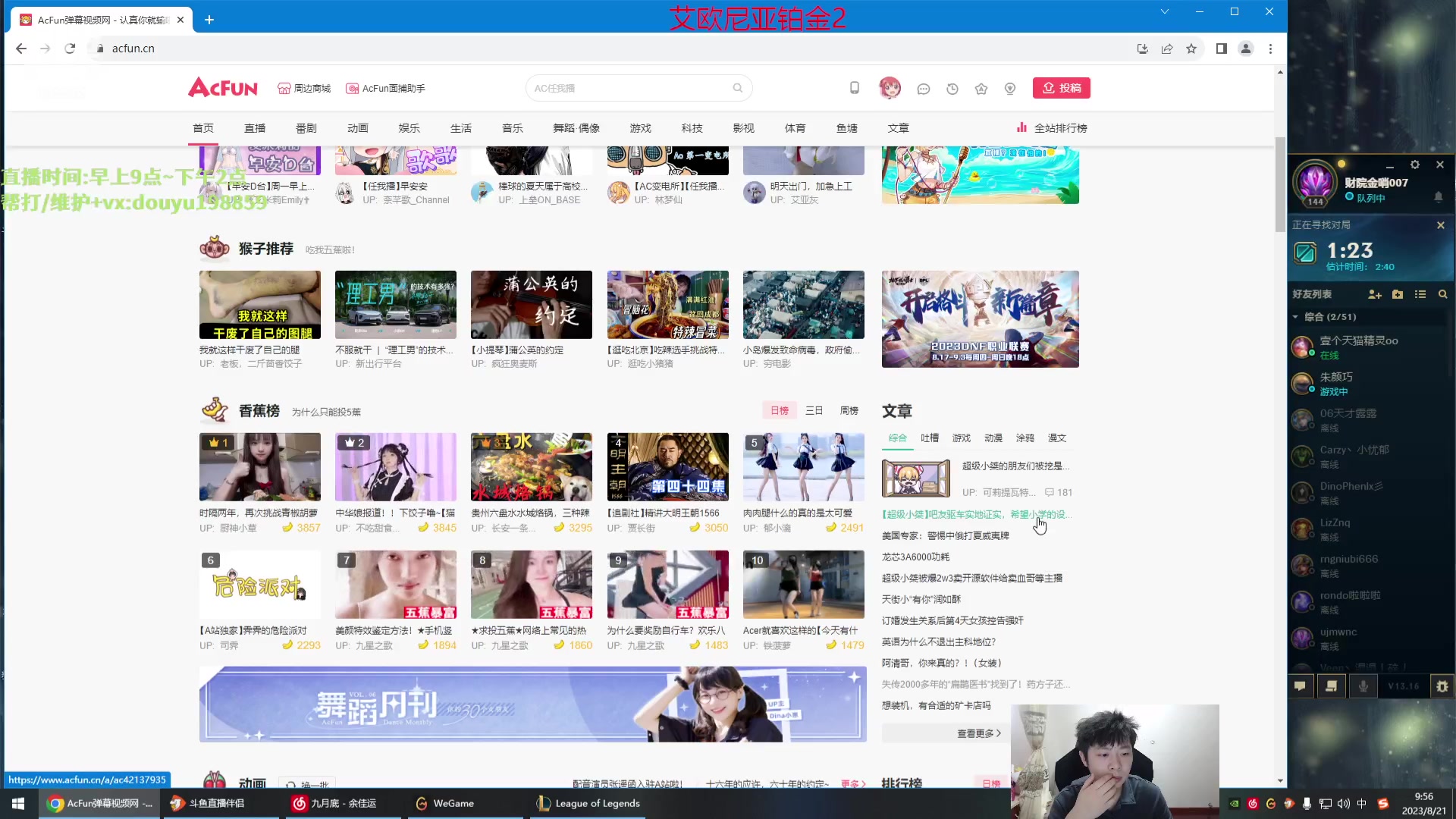Switch 香蕉榜 to 日榜 ranking
Screen dimensions: 1456x819
pos(778,410)
